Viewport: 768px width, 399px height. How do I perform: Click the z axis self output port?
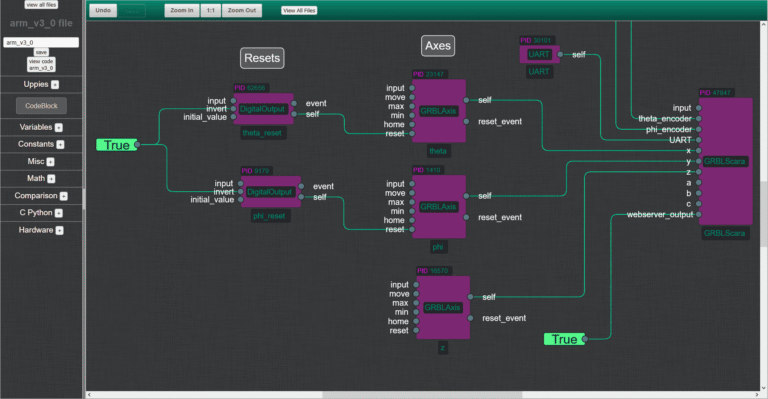click(x=470, y=297)
